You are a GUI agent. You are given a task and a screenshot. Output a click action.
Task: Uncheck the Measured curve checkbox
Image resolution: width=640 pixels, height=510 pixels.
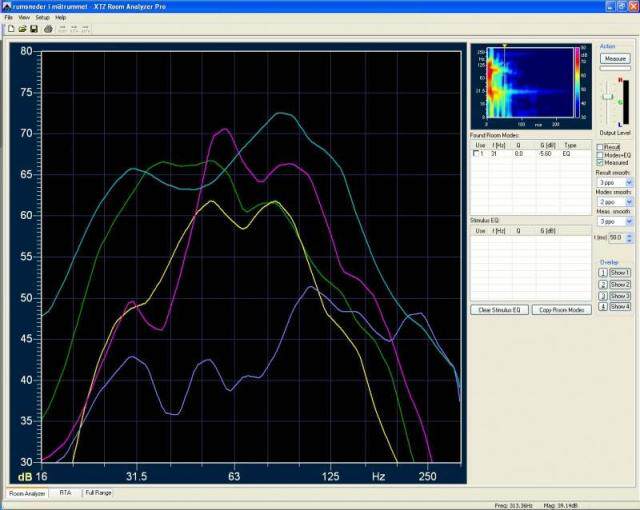click(600, 163)
